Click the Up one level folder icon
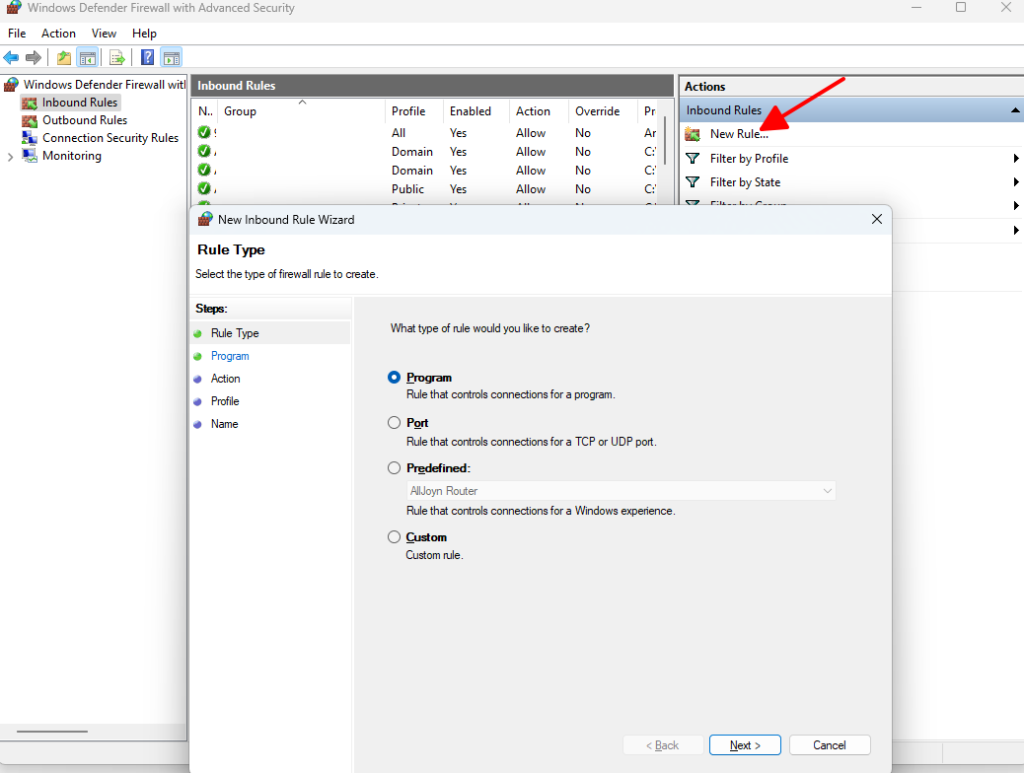Screen dimensions: 1024x773 tap(63, 57)
